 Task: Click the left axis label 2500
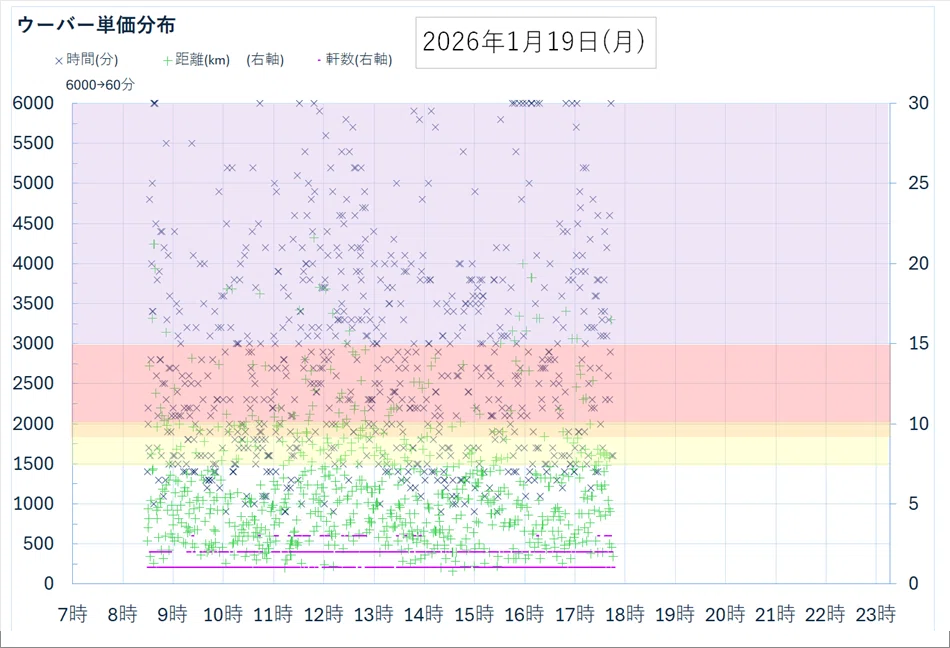click(x=33, y=383)
